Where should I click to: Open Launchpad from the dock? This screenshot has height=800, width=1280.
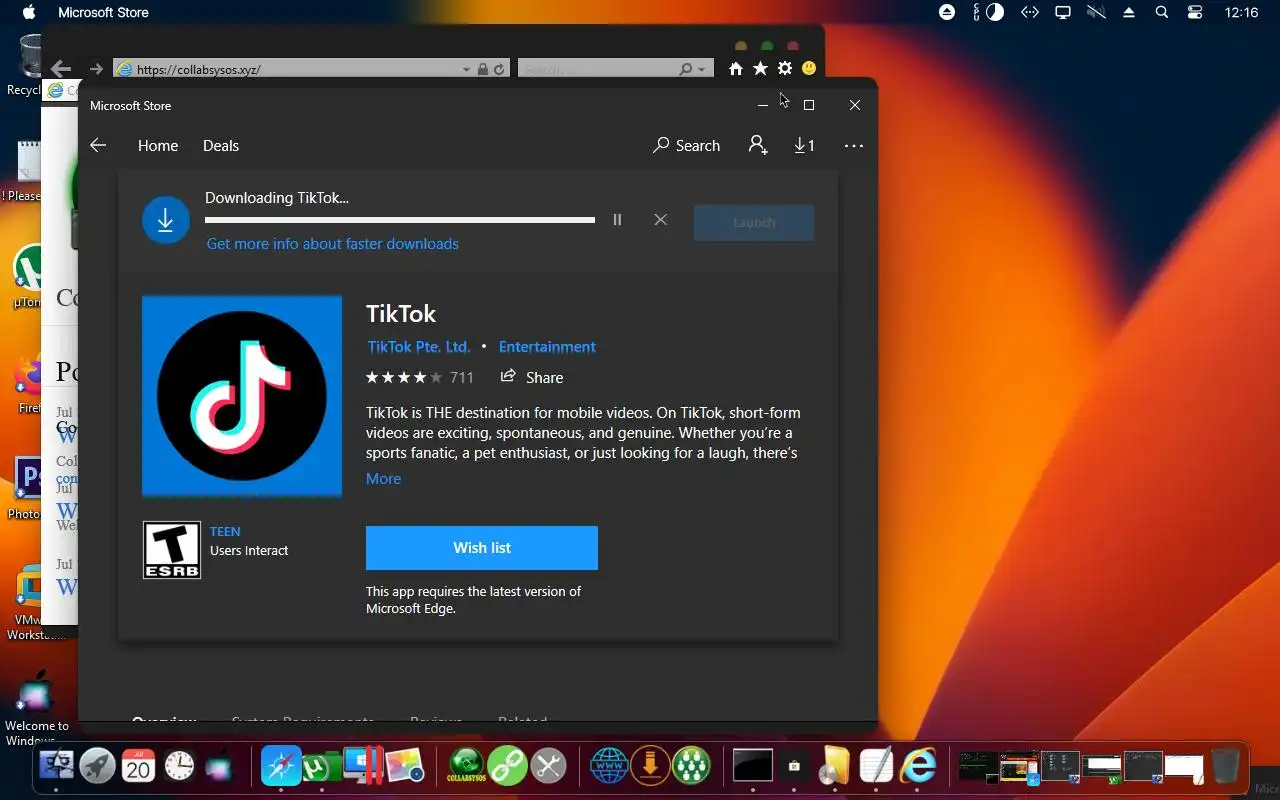[98, 767]
